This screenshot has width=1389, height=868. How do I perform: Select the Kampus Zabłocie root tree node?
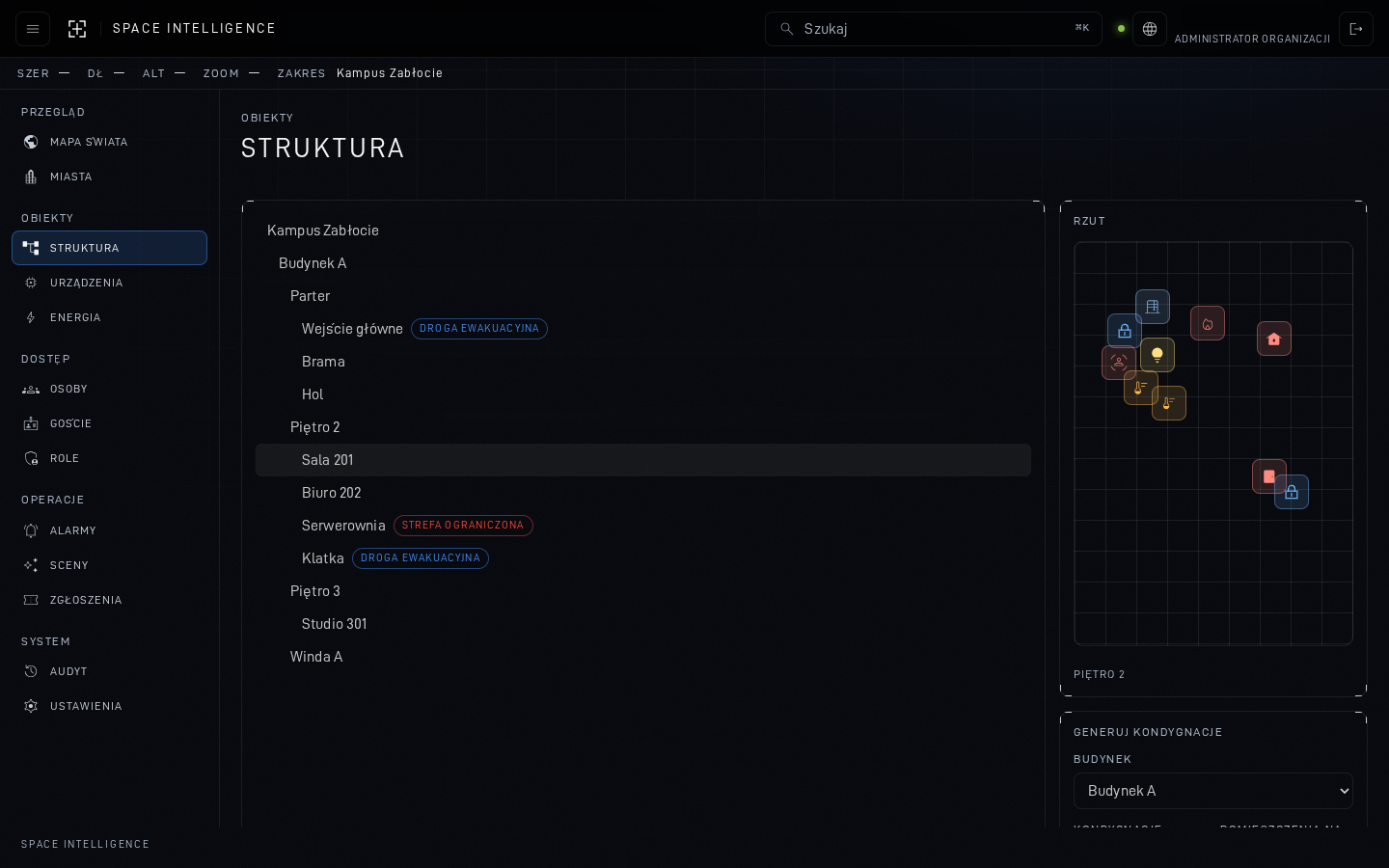coord(643,231)
